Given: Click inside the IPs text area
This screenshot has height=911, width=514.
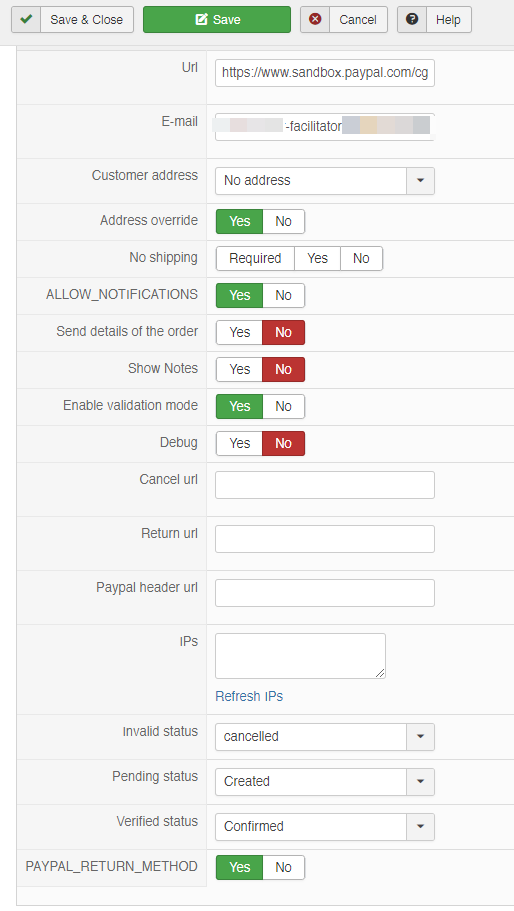Looking at the screenshot, I should point(300,656).
